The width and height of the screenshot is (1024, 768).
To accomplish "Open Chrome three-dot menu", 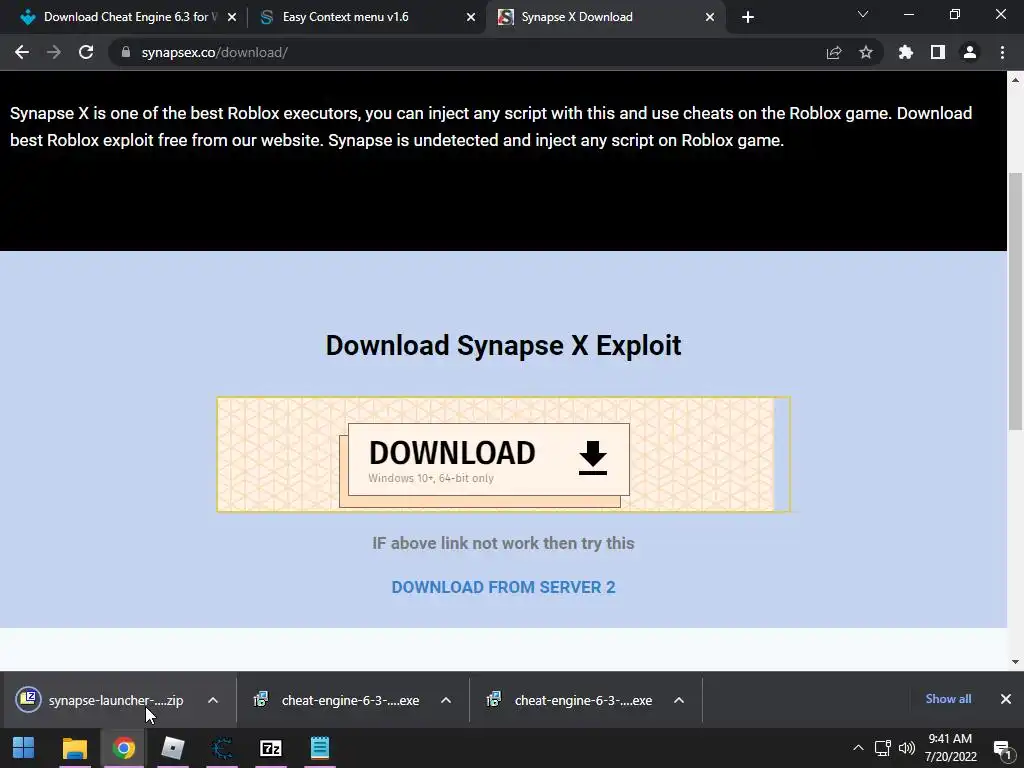I will coord(1002,52).
